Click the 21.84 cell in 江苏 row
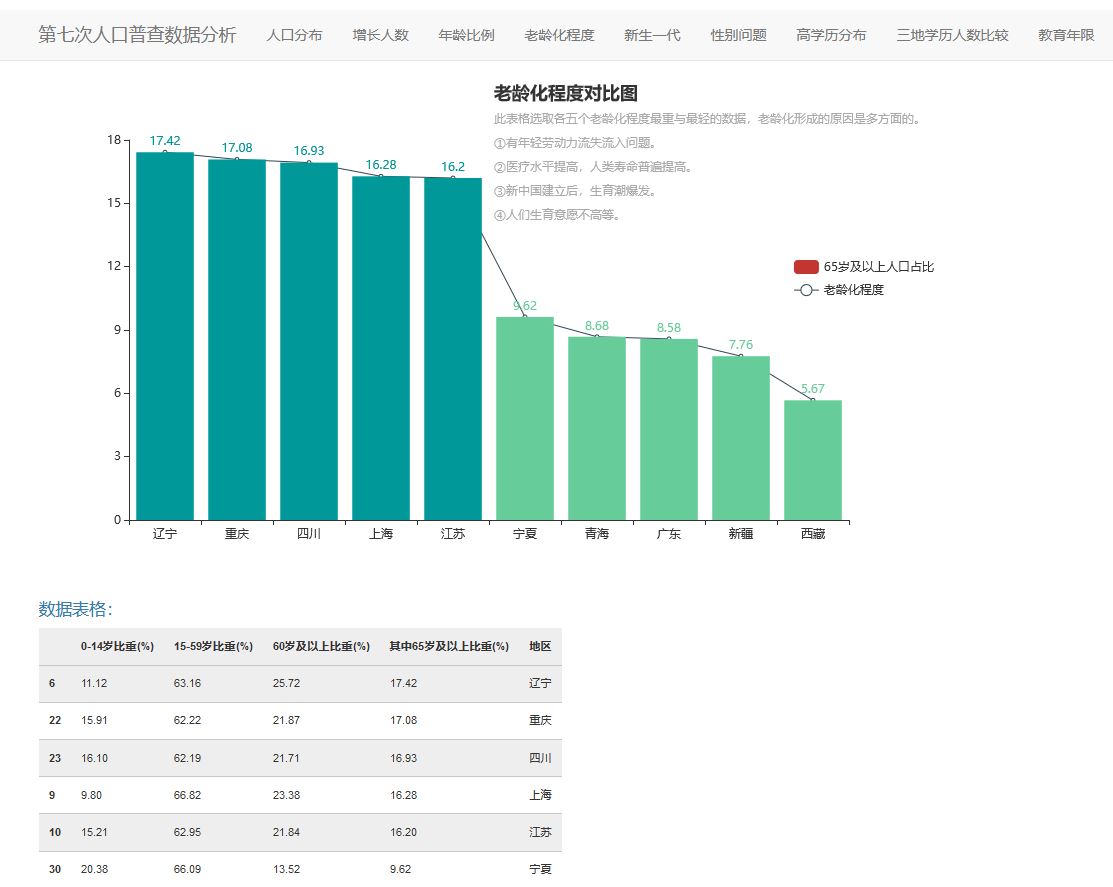This screenshot has height=887, width=1113. [x=286, y=832]
